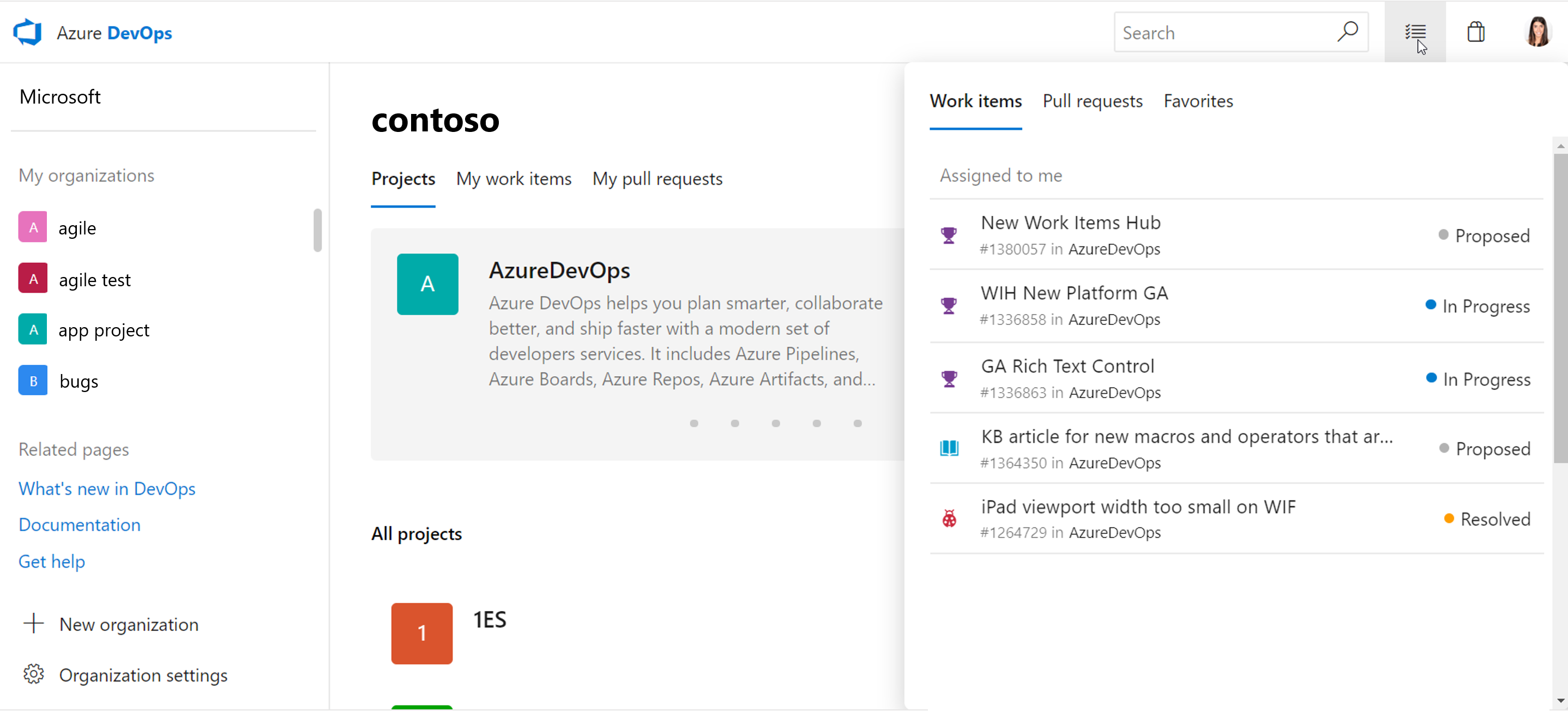
Task: Click the Work items tab in panel
Action: (x=976, y=101)
